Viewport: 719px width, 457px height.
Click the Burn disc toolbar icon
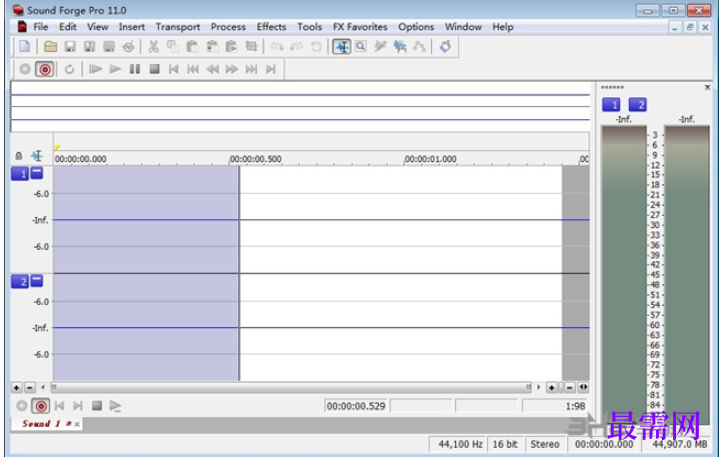point(129,46)
